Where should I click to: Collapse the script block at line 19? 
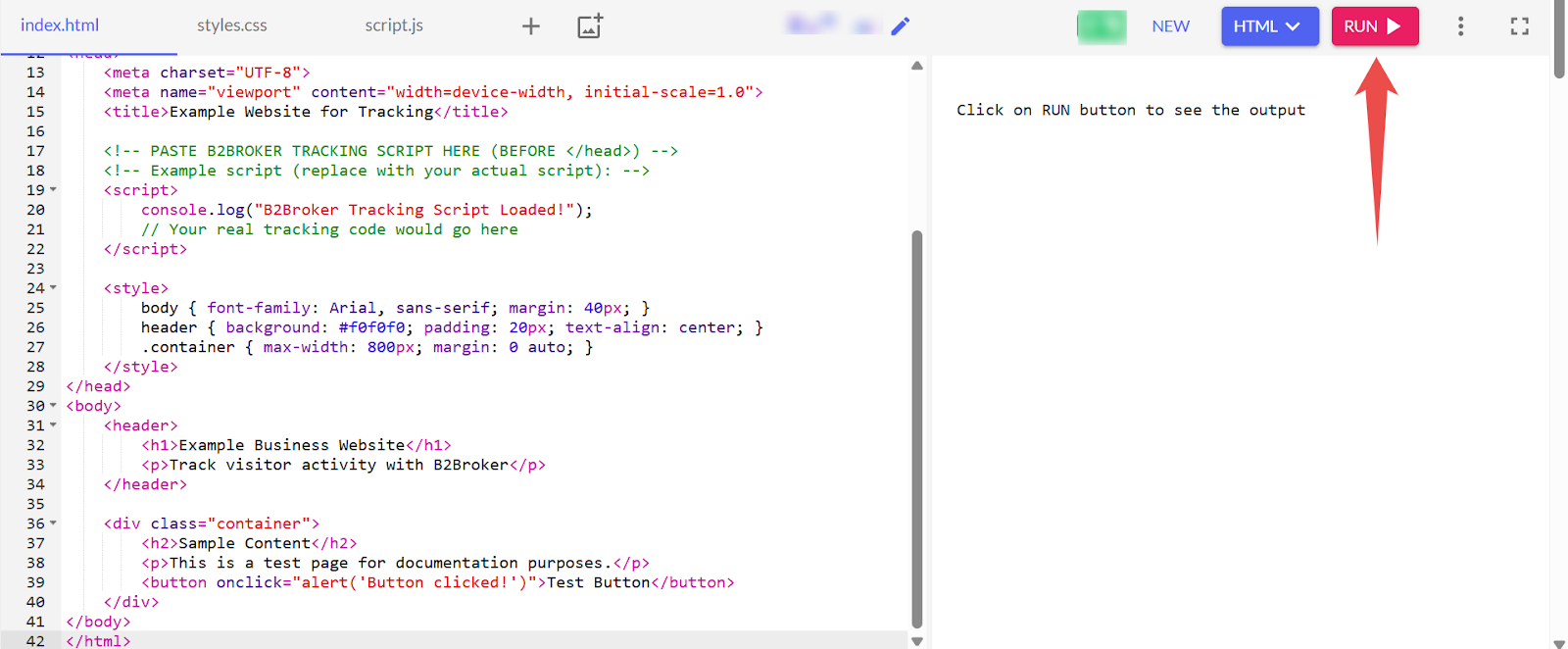coord(53,190)
